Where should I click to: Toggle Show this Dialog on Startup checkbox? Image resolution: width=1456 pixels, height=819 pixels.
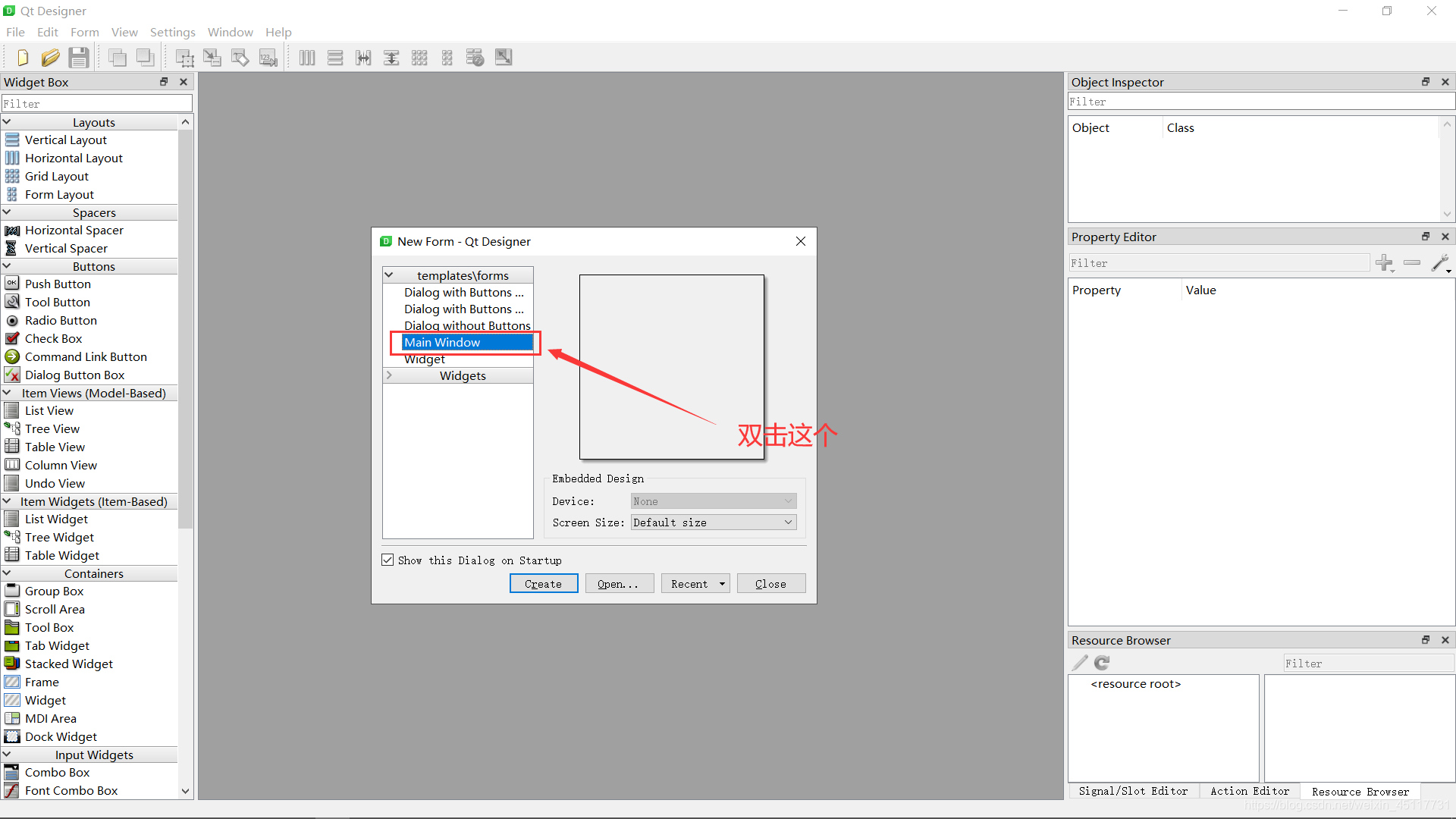[388, 560]
